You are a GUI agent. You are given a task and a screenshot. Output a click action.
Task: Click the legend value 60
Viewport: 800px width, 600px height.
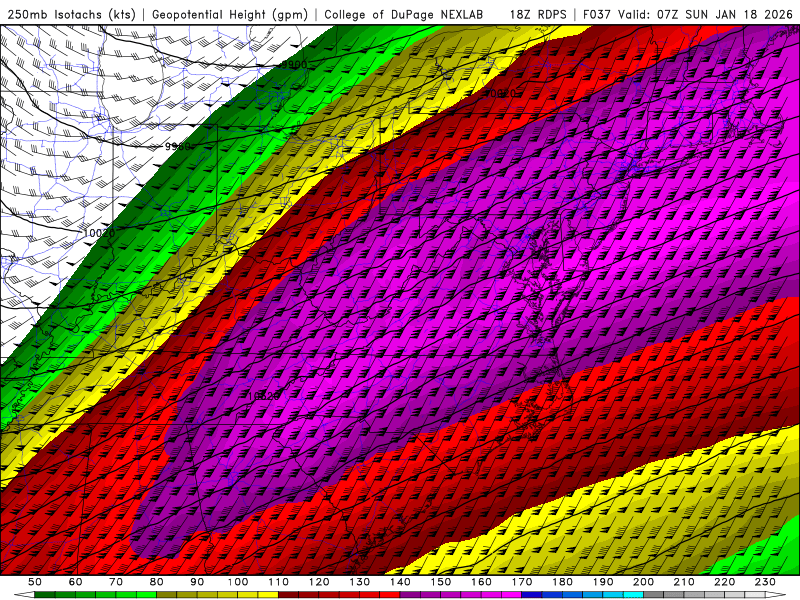tap(75, 582)
